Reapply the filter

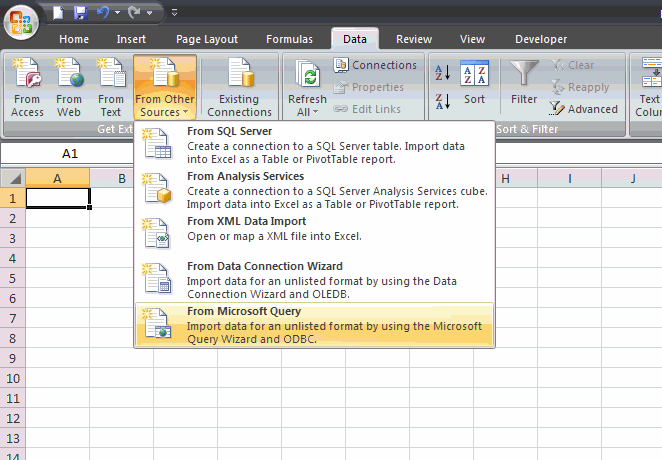[580, 87]
